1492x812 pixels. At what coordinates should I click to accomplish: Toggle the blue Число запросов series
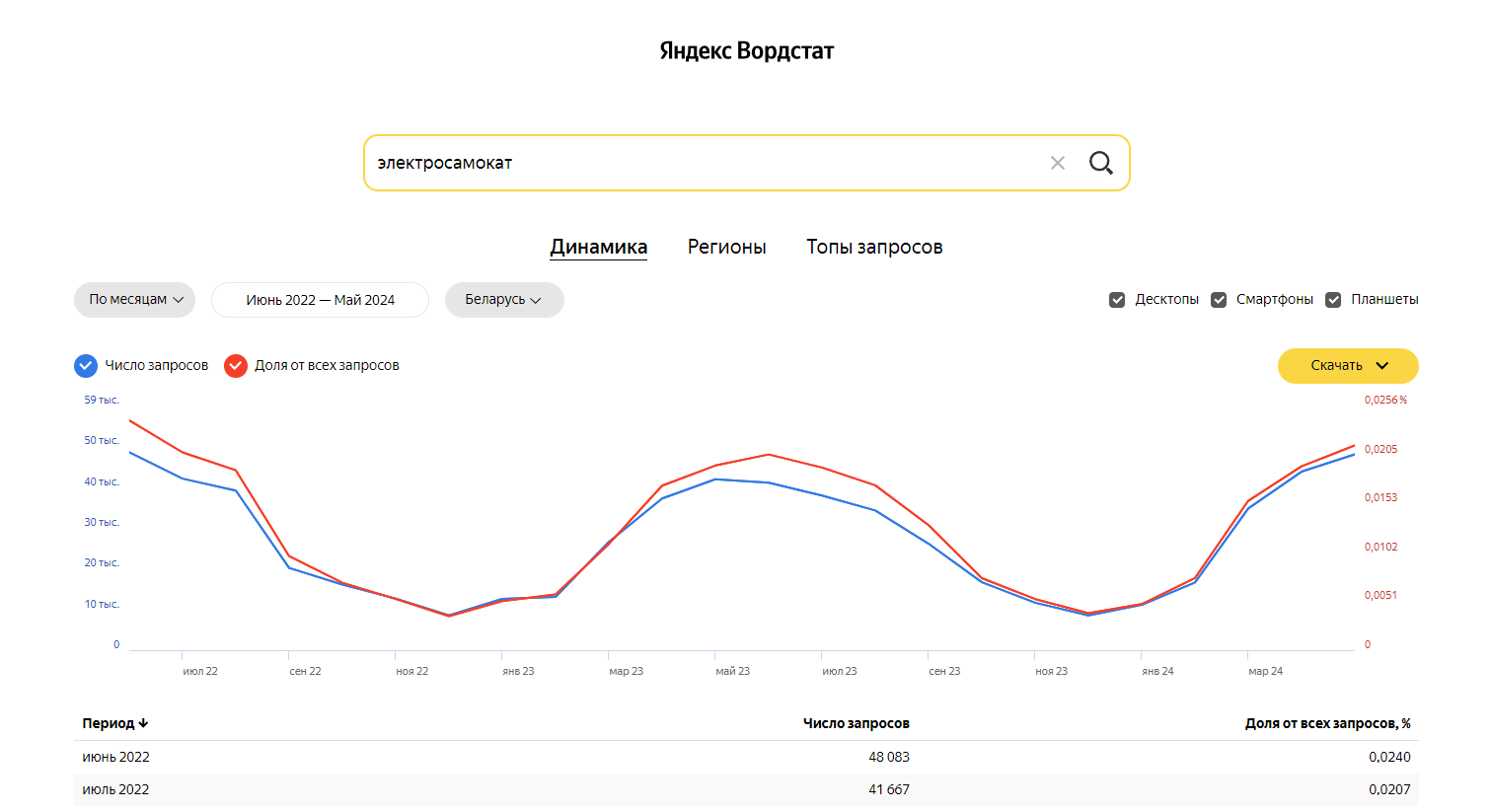coord(86,366)
